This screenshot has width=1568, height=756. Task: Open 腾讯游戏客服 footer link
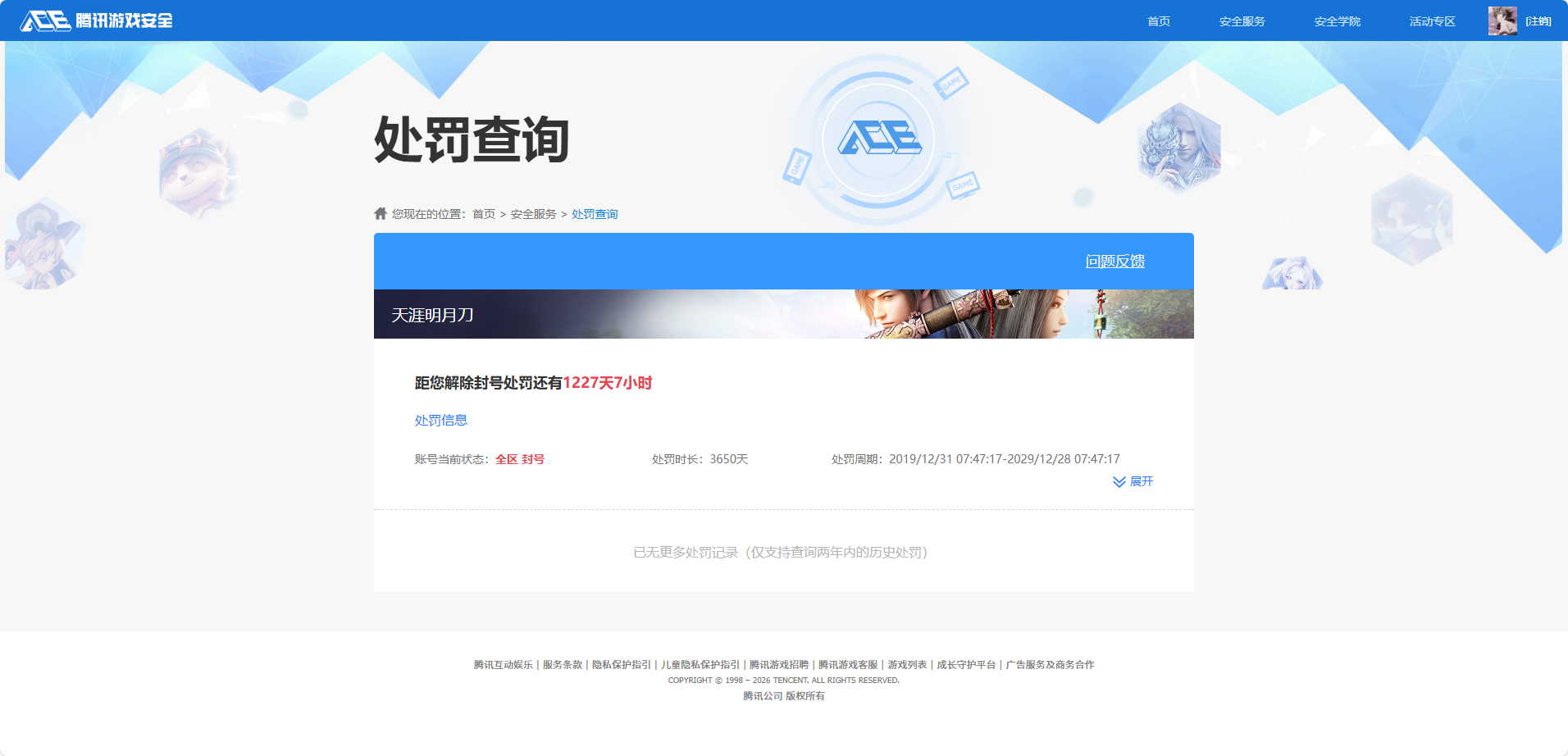pyautogui.click(x=848, y=664)
